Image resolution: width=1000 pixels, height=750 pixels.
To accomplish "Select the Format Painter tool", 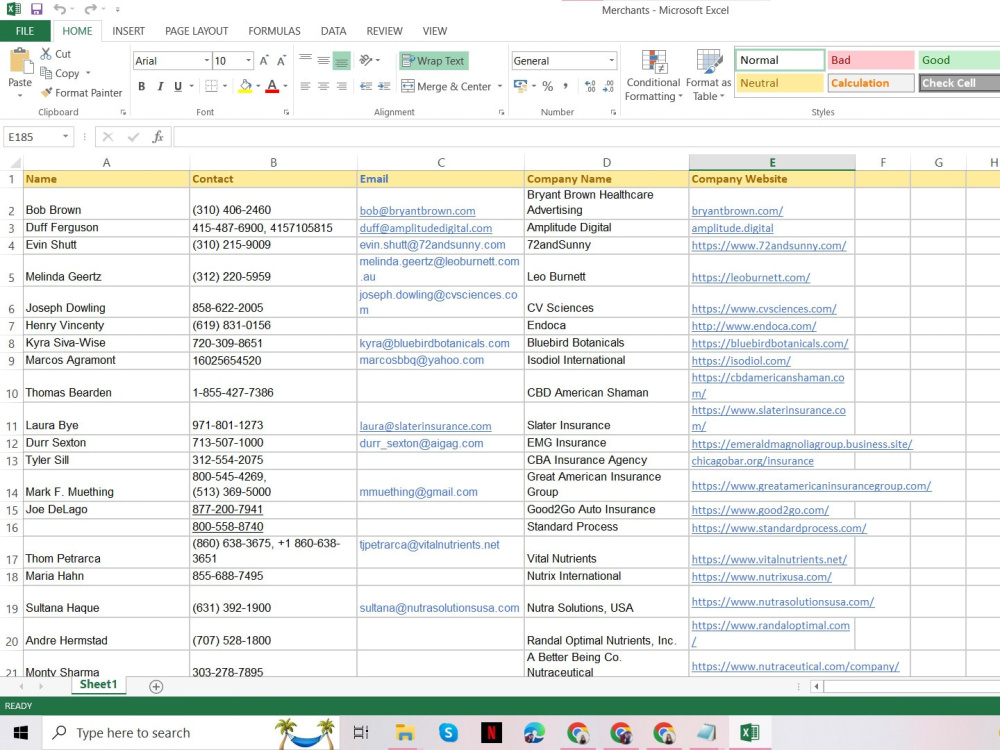I will 81,92.
